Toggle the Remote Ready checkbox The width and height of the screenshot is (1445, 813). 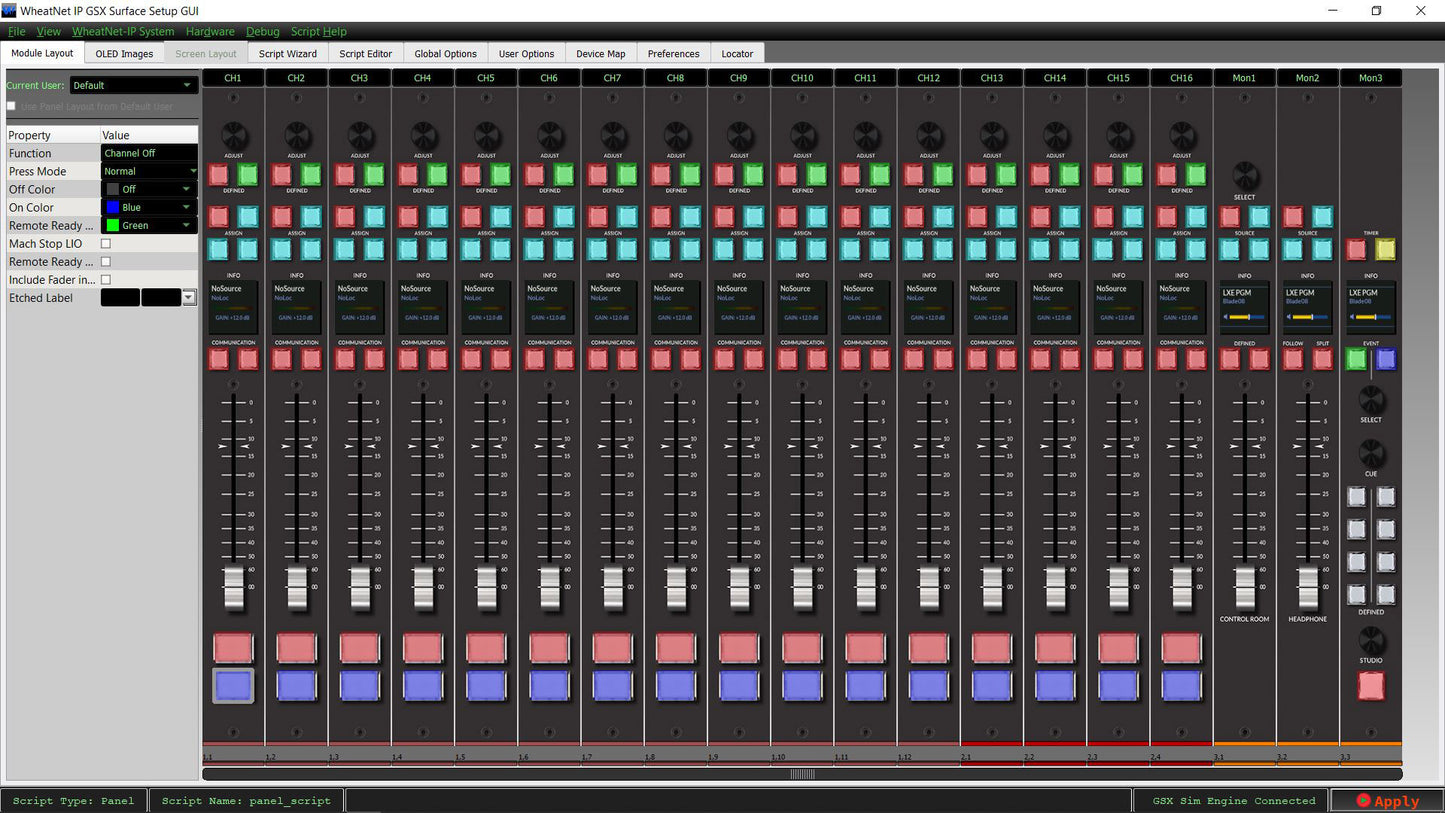pos(106,262)
